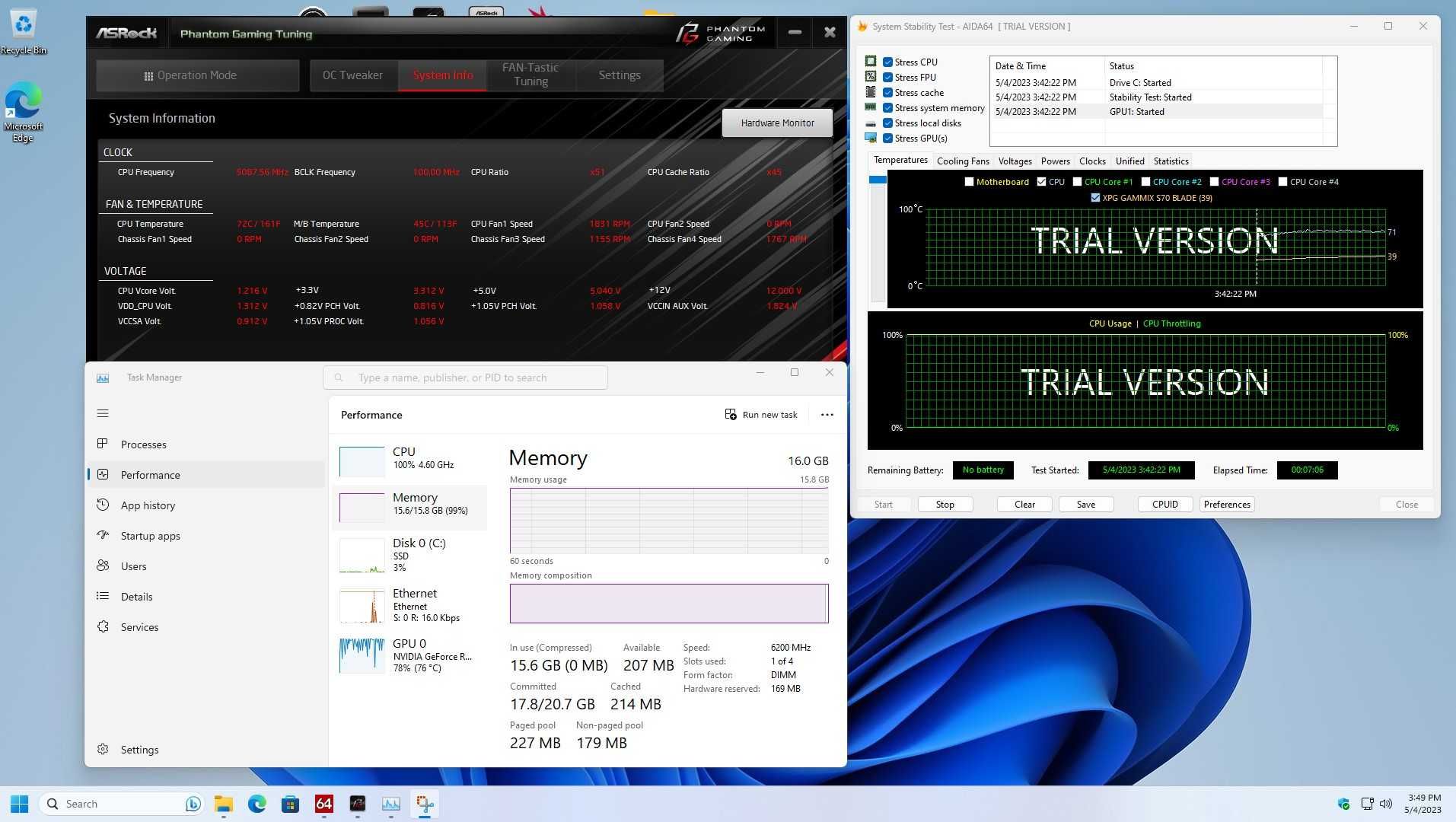Click the Bing icon in taskbar search
The image size is (1456, 822).
click(193, 804)
